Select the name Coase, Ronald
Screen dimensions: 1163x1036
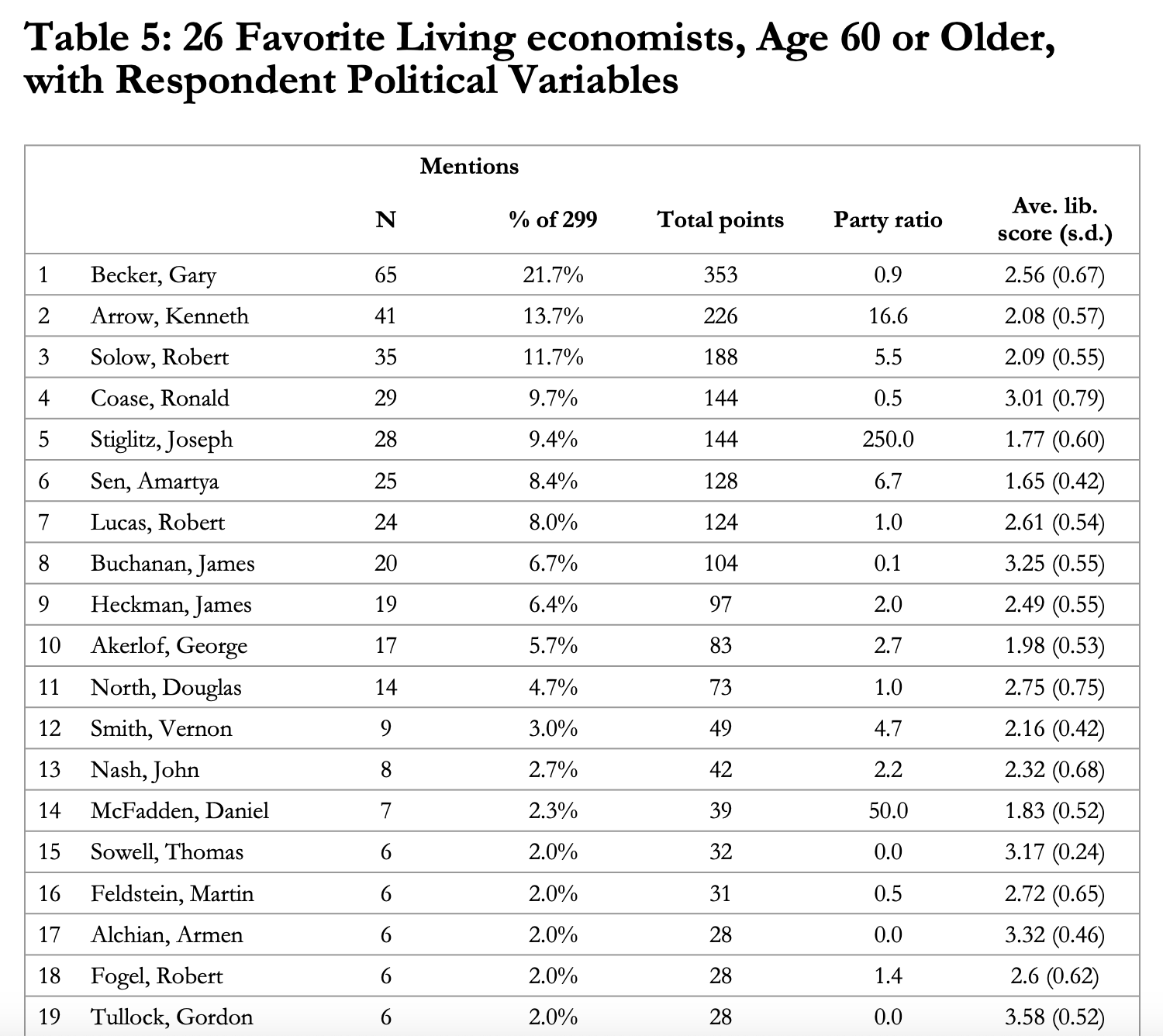click(x=160, y=399)
